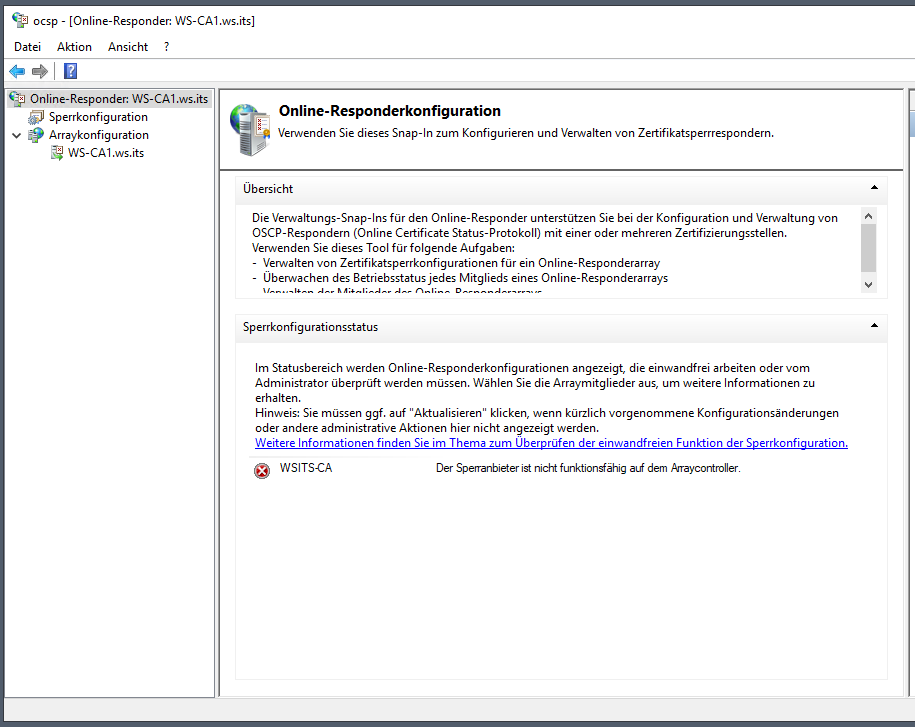Open the Datei menu
Viewport: 915px width, 727px height.
(27, 47)
